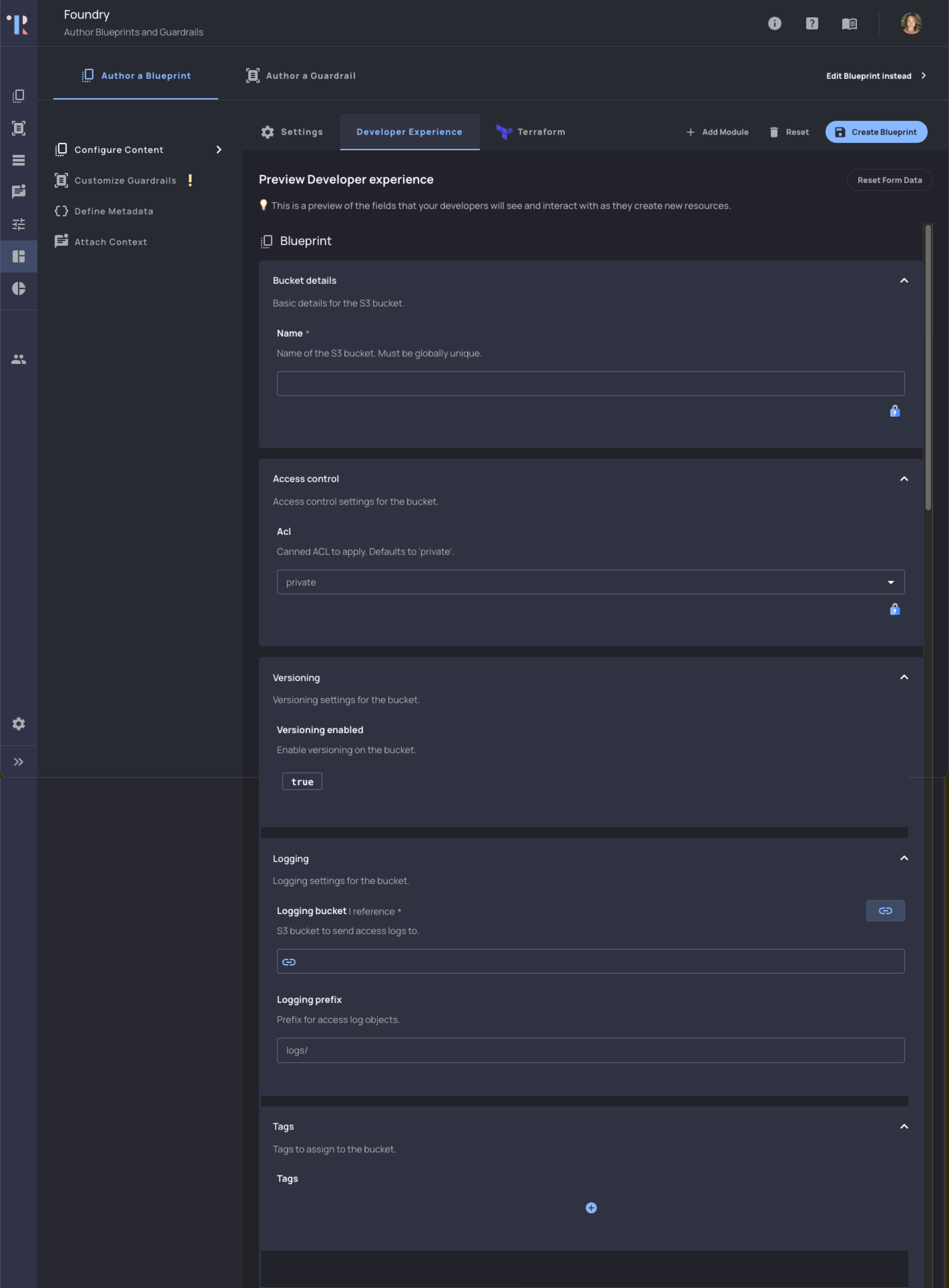Open the chat/feedback icon in left sidebar

[x=19, y=192]
